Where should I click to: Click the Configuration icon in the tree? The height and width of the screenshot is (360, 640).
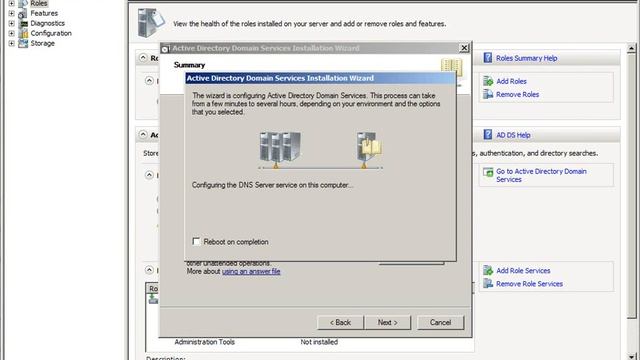point(23,33)
